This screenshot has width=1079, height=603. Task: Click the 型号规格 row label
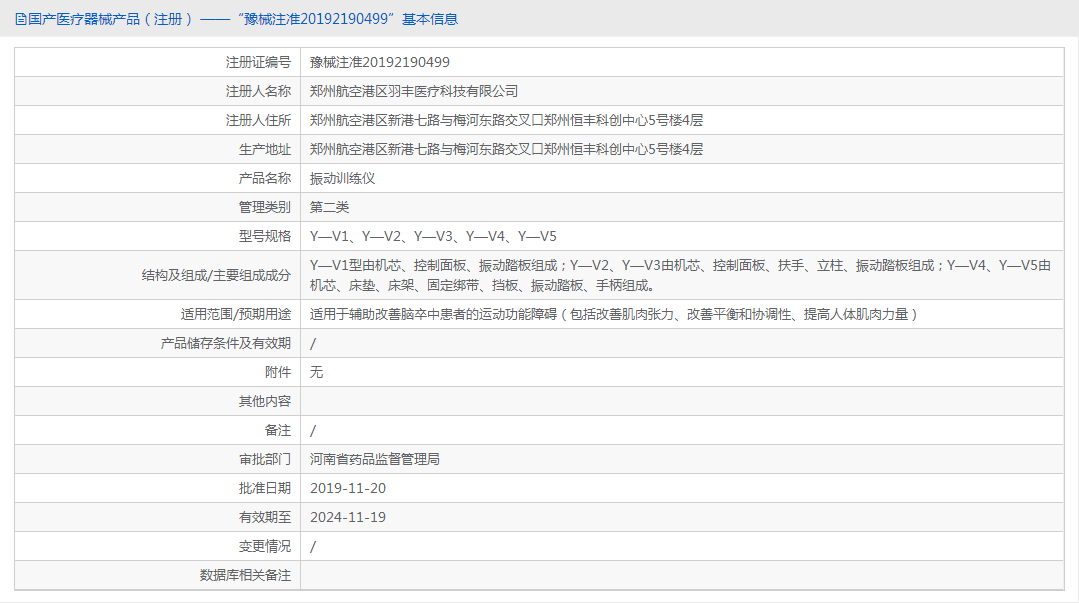pos(264,236)
